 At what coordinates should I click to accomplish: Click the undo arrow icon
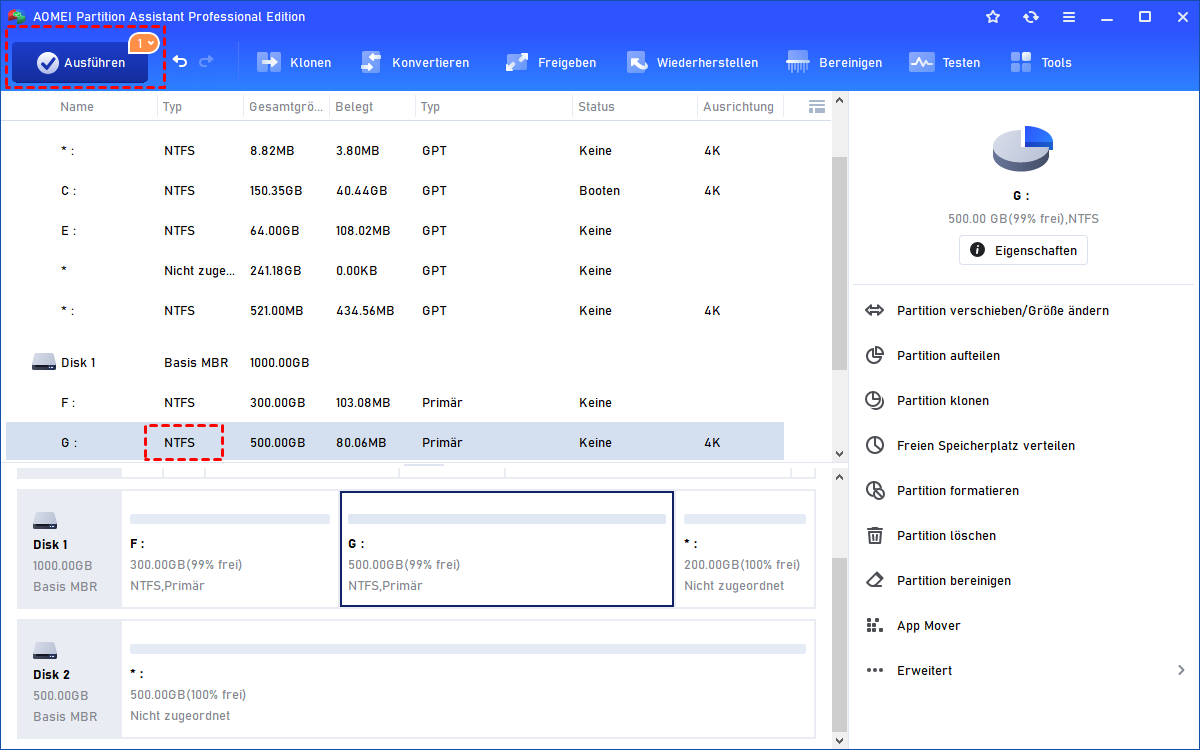180,62
